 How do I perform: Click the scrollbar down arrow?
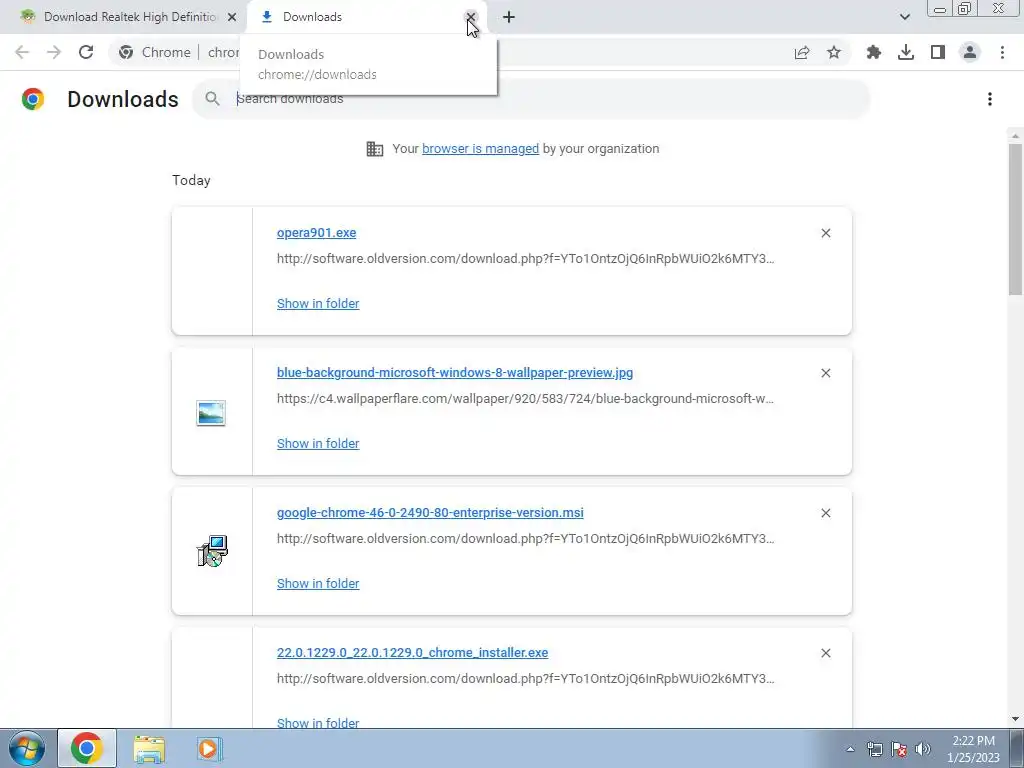click(x=1015, y=719)
